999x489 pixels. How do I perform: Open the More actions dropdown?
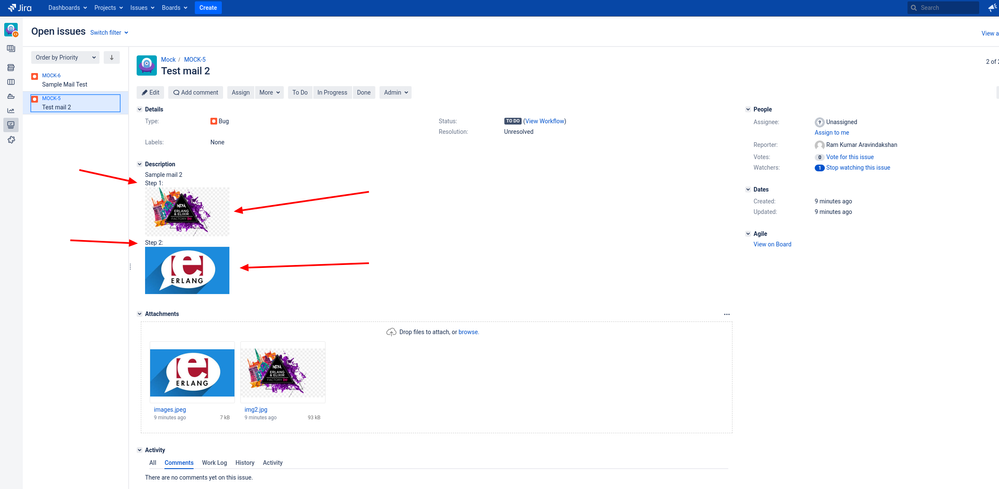[270, 92]
